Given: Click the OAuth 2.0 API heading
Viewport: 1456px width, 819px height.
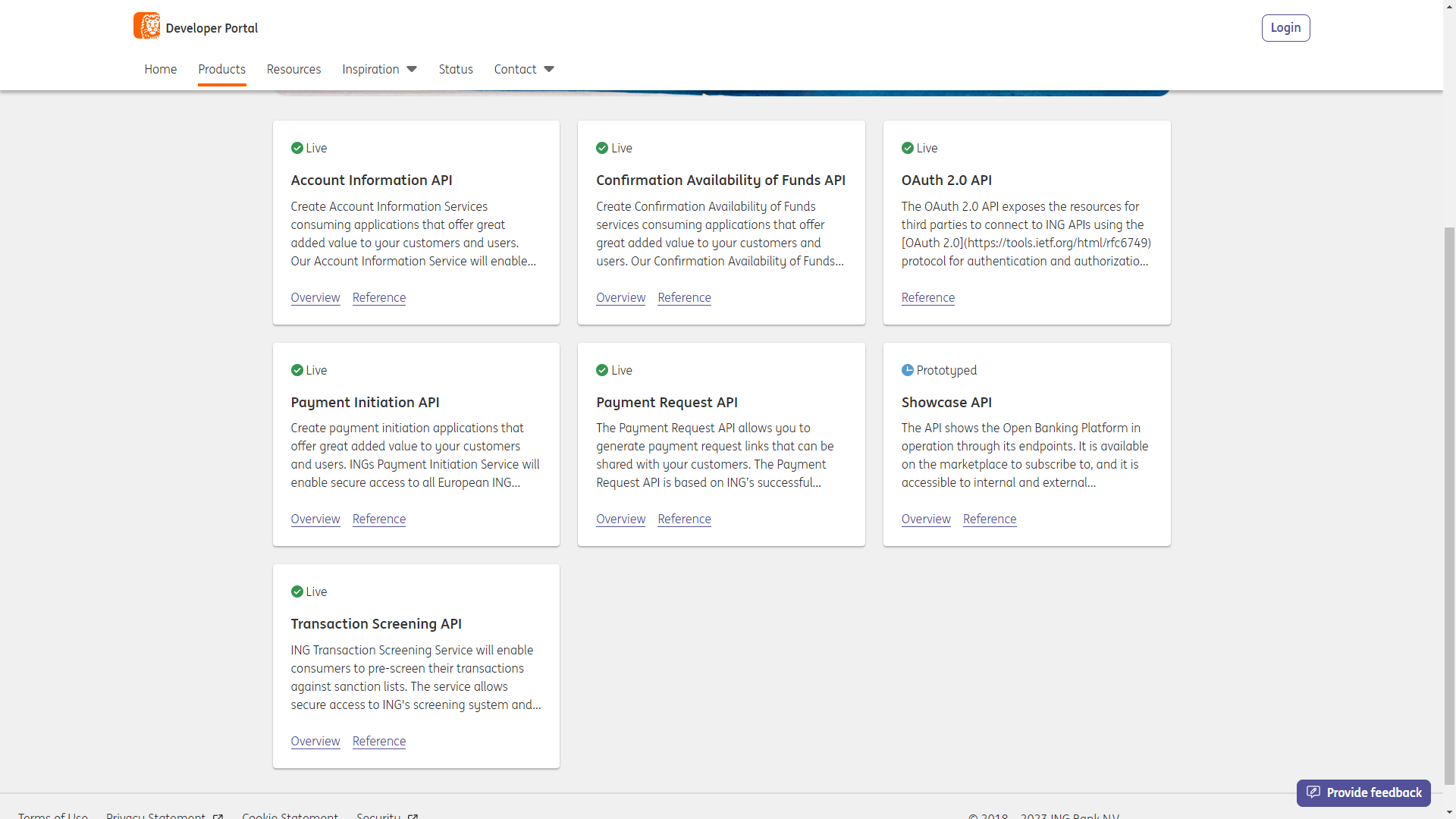Looking at the screenshot, I should coord(946,180).
